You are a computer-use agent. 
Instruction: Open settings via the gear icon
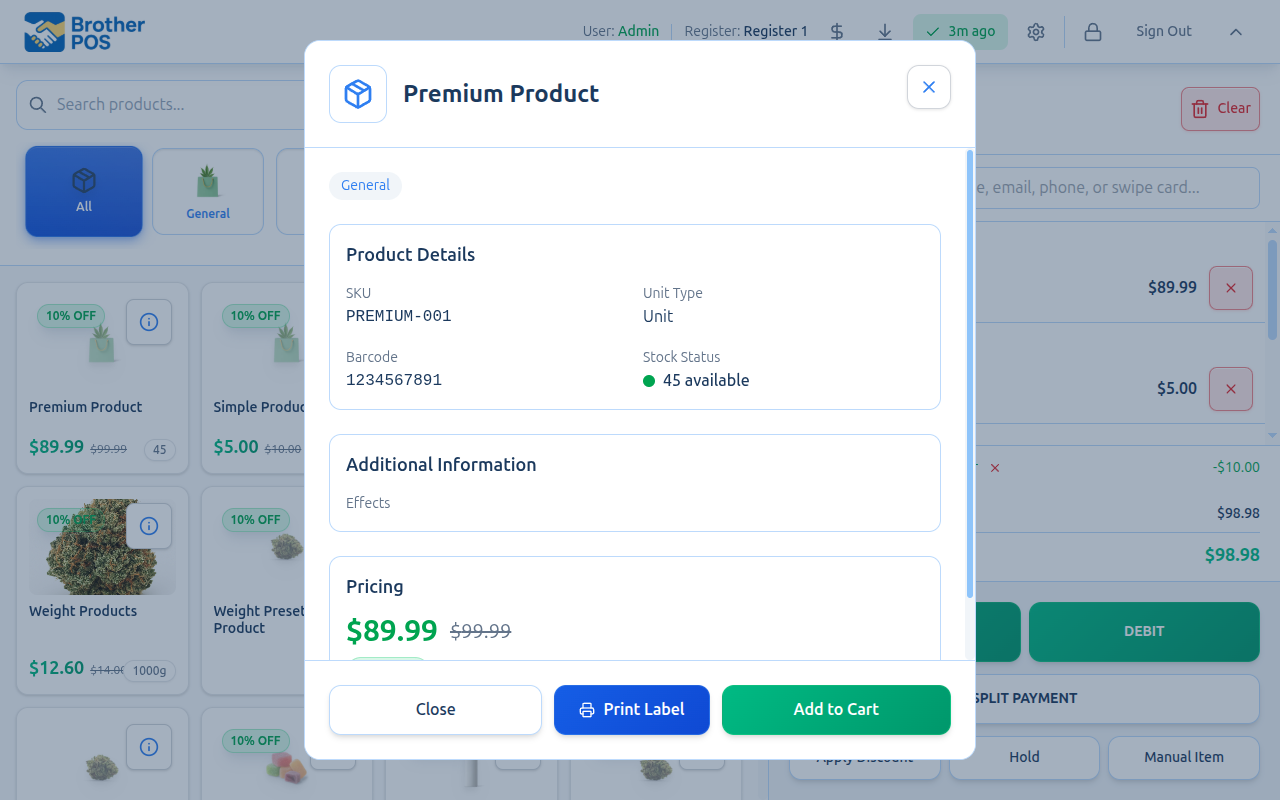pos(1036,32)
